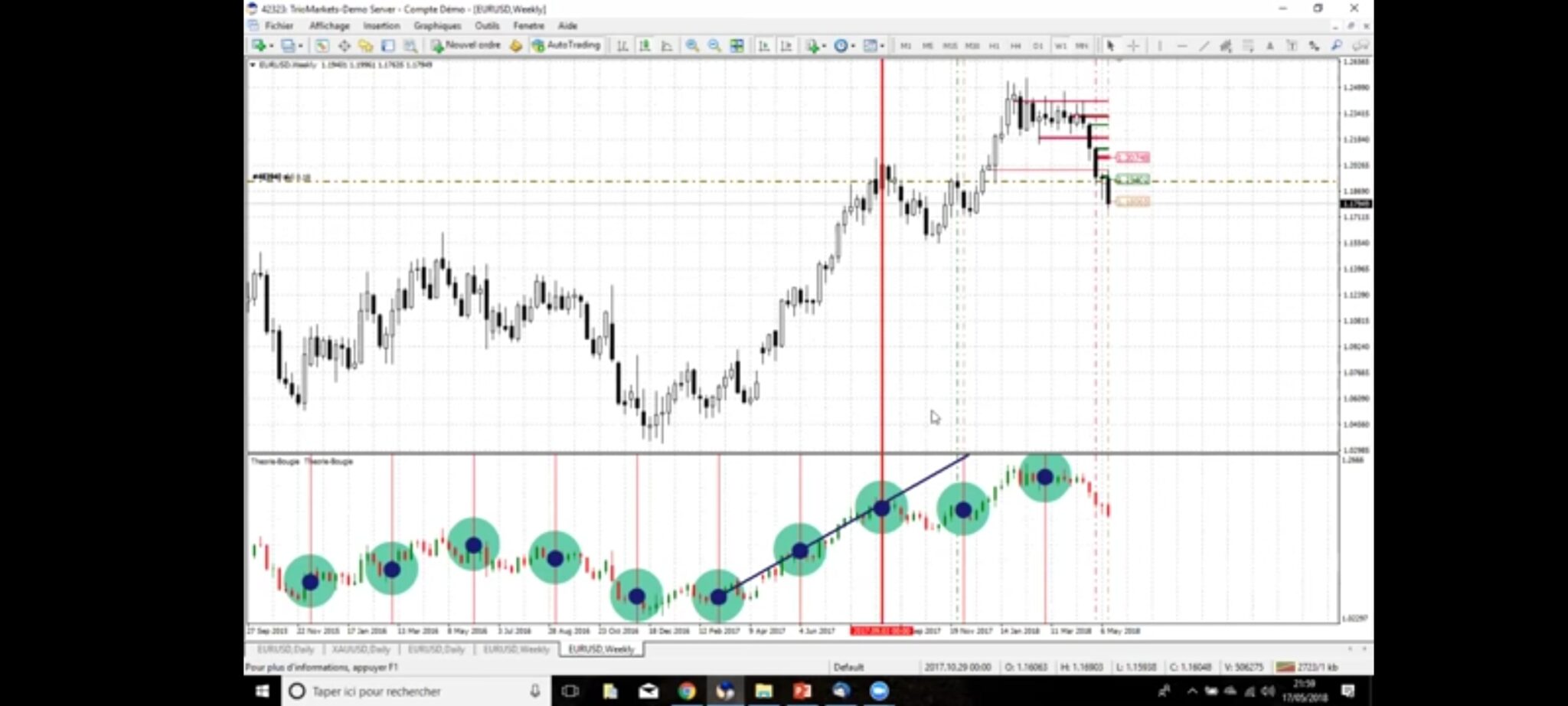Open the Terminal panel icon
This screenshot has height=706, width=1568.
[x=388, y=46]
